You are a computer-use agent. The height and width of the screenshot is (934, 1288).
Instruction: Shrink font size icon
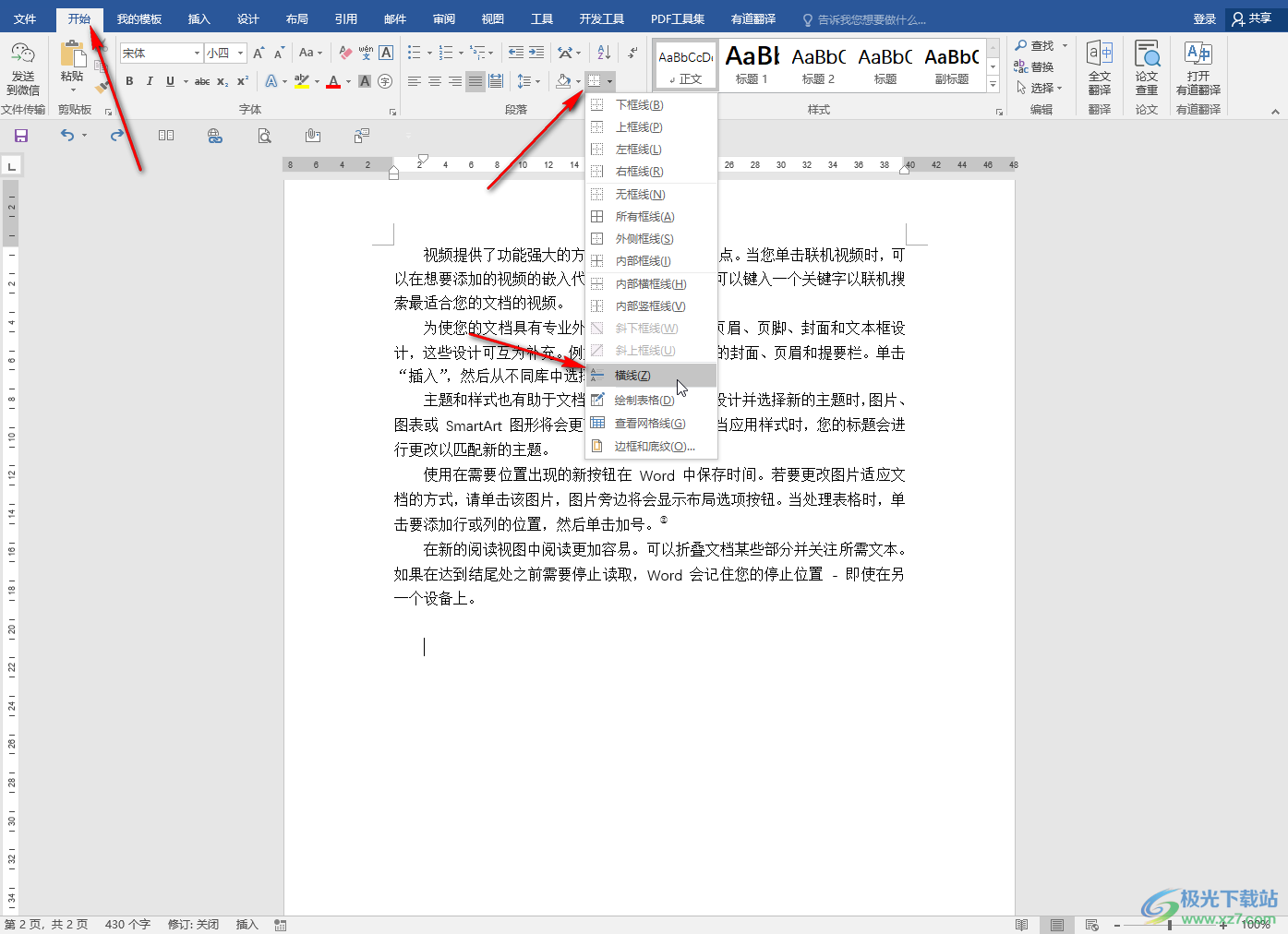[278, 53]
